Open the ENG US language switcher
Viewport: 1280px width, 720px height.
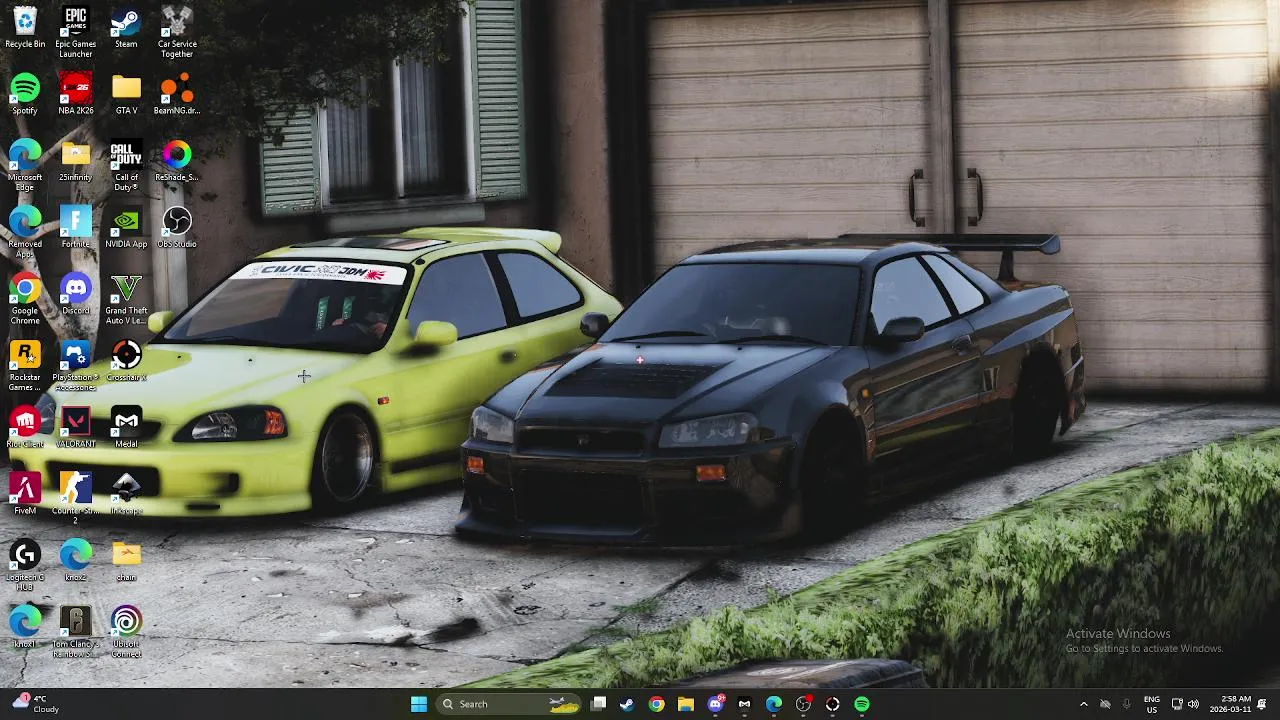(x=1152, y=704)
